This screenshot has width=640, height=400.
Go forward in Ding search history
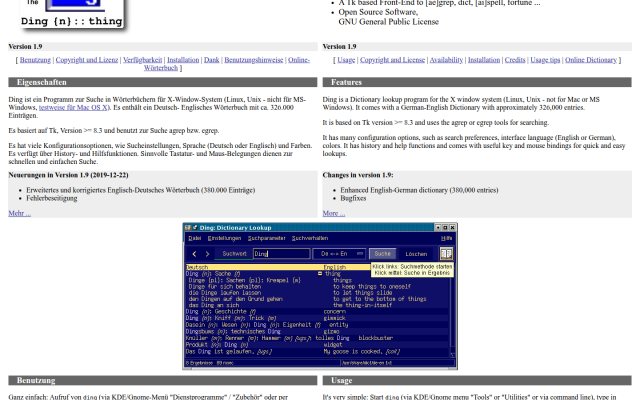pyautogui.click(x=207, y=254)
